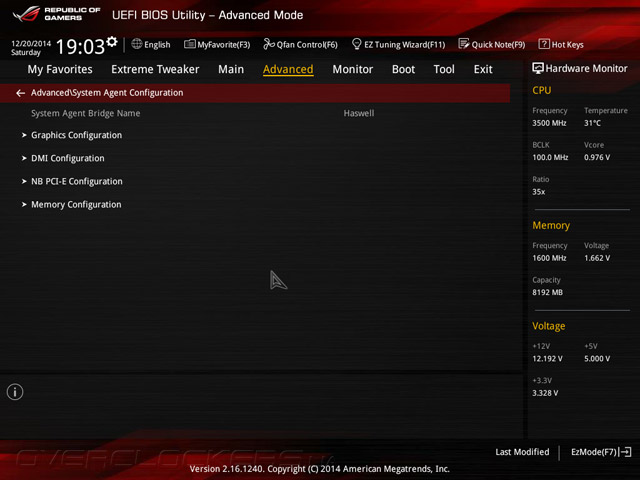Screen dimensions: 640x480
Task: Click the ROG Republic of Gamers logo
Action: click(56, 14)
